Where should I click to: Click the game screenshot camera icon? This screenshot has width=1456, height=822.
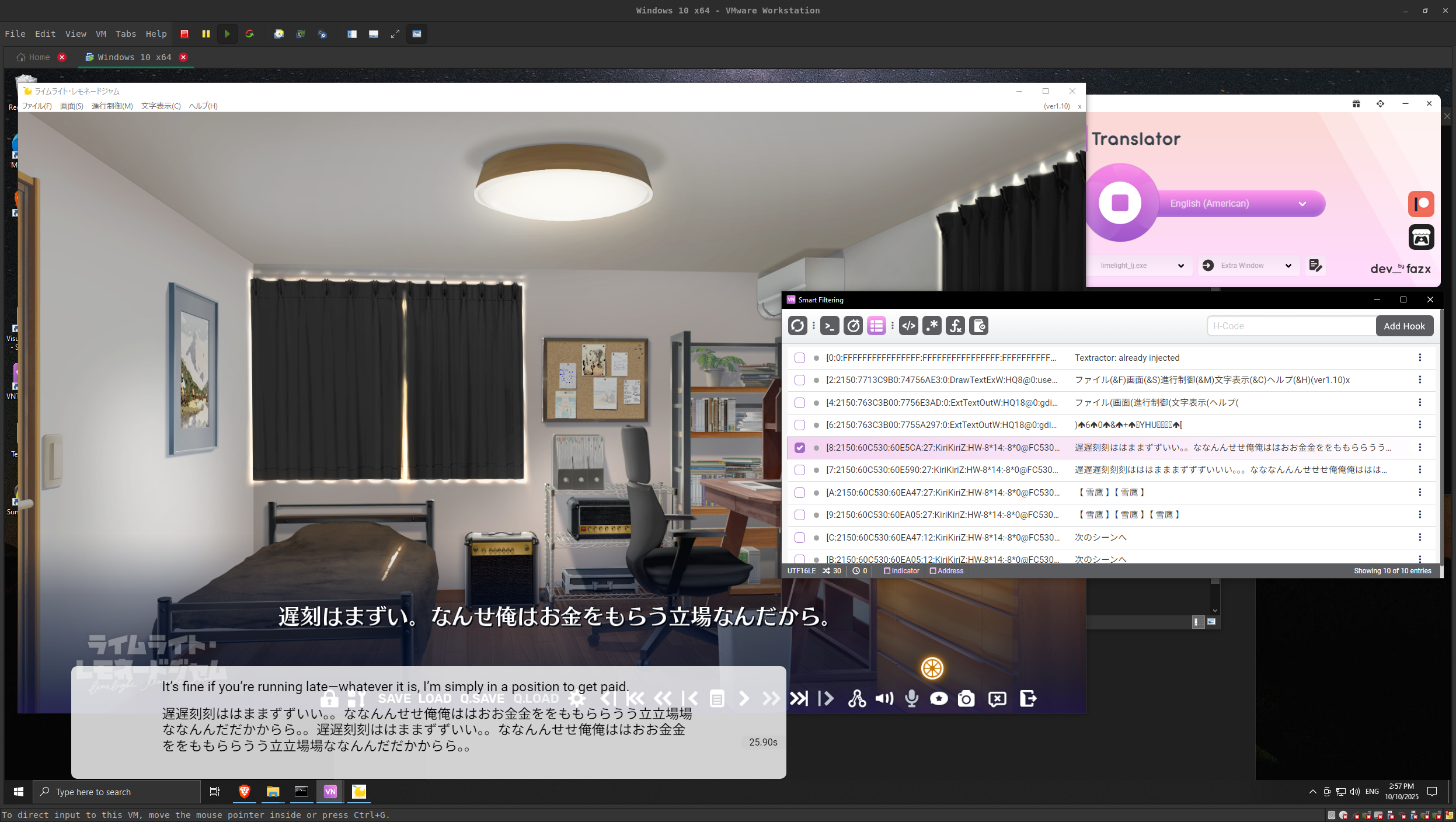[966, 699]
